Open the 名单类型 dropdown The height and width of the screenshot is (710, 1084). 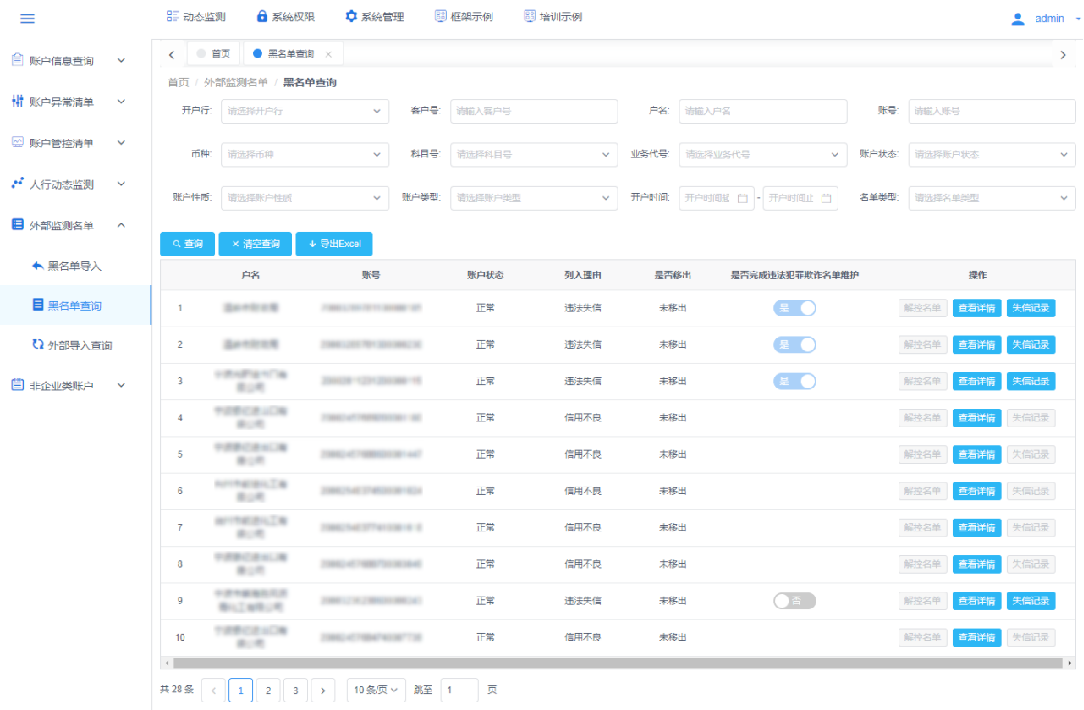click(990, 198)
